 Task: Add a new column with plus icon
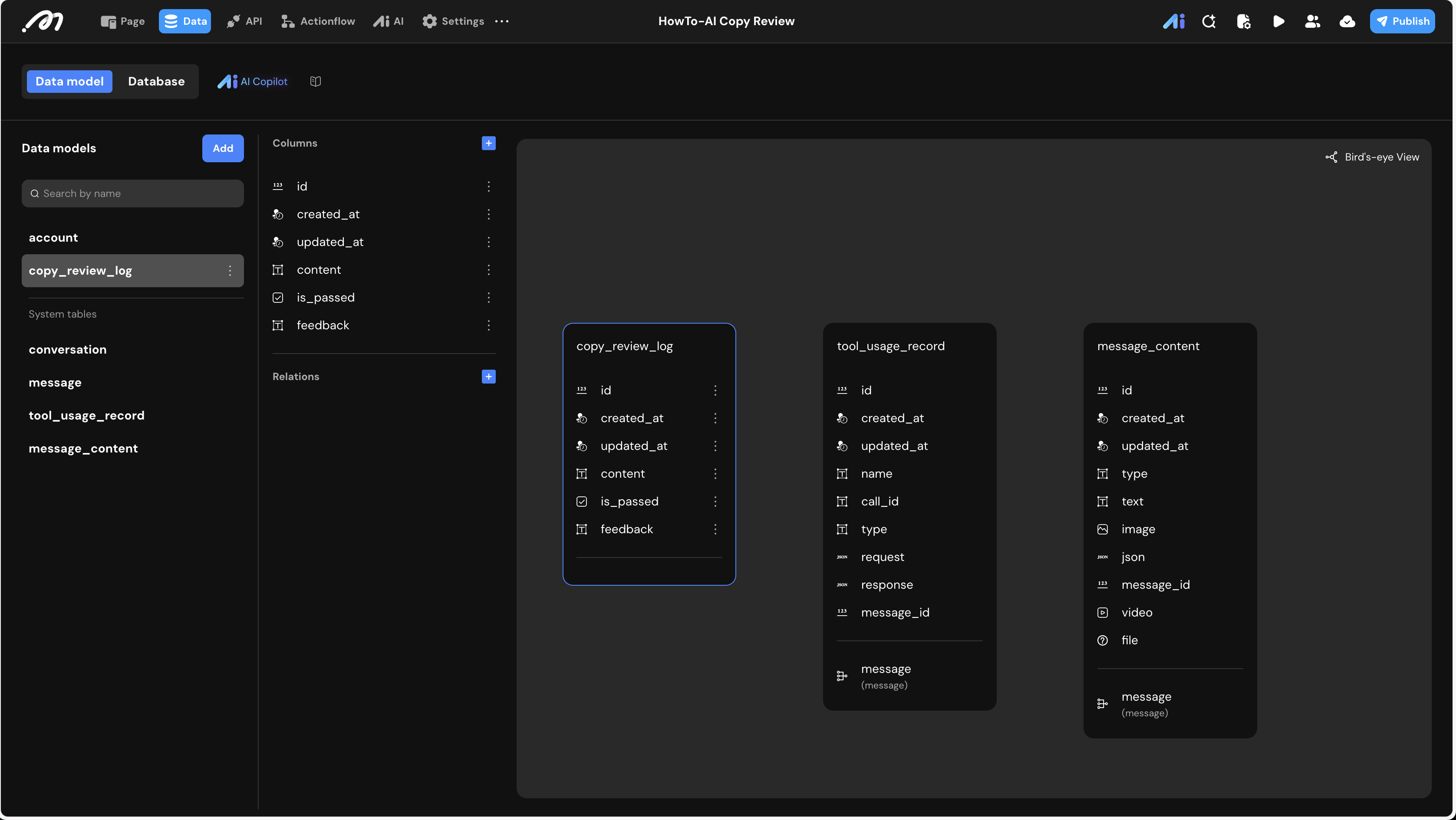point(488,144)
